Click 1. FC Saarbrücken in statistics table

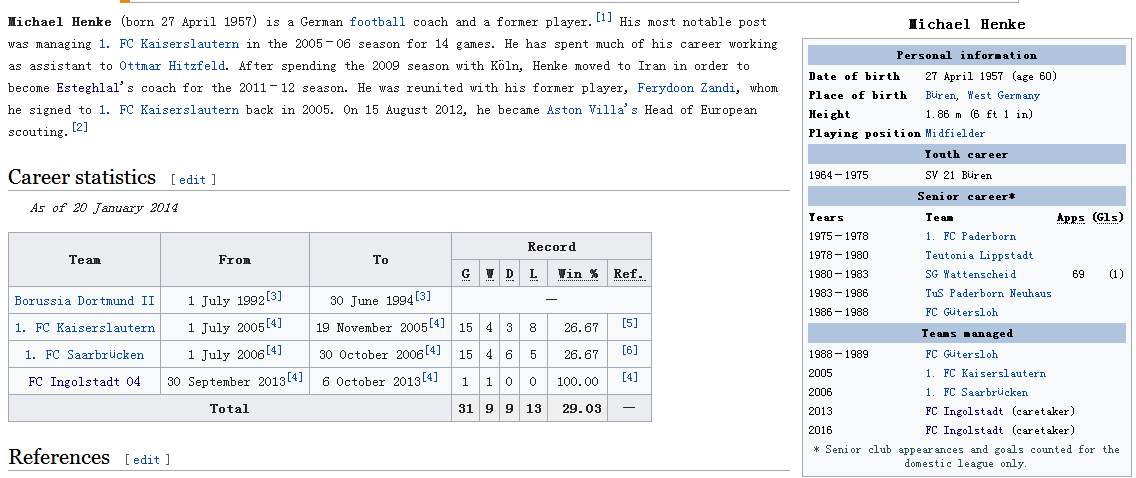[x=85, y=354]
